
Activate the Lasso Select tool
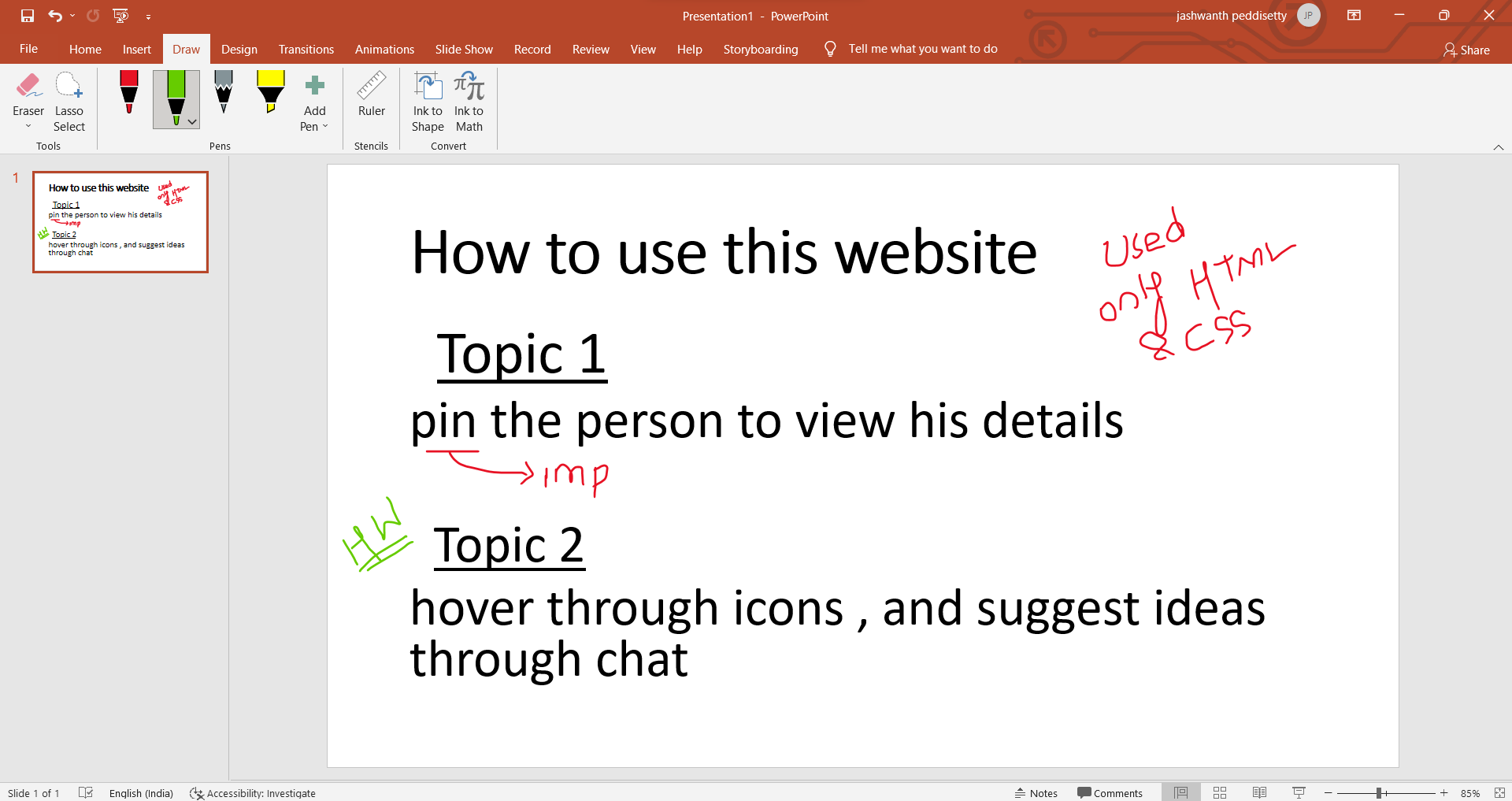[69, 102]
